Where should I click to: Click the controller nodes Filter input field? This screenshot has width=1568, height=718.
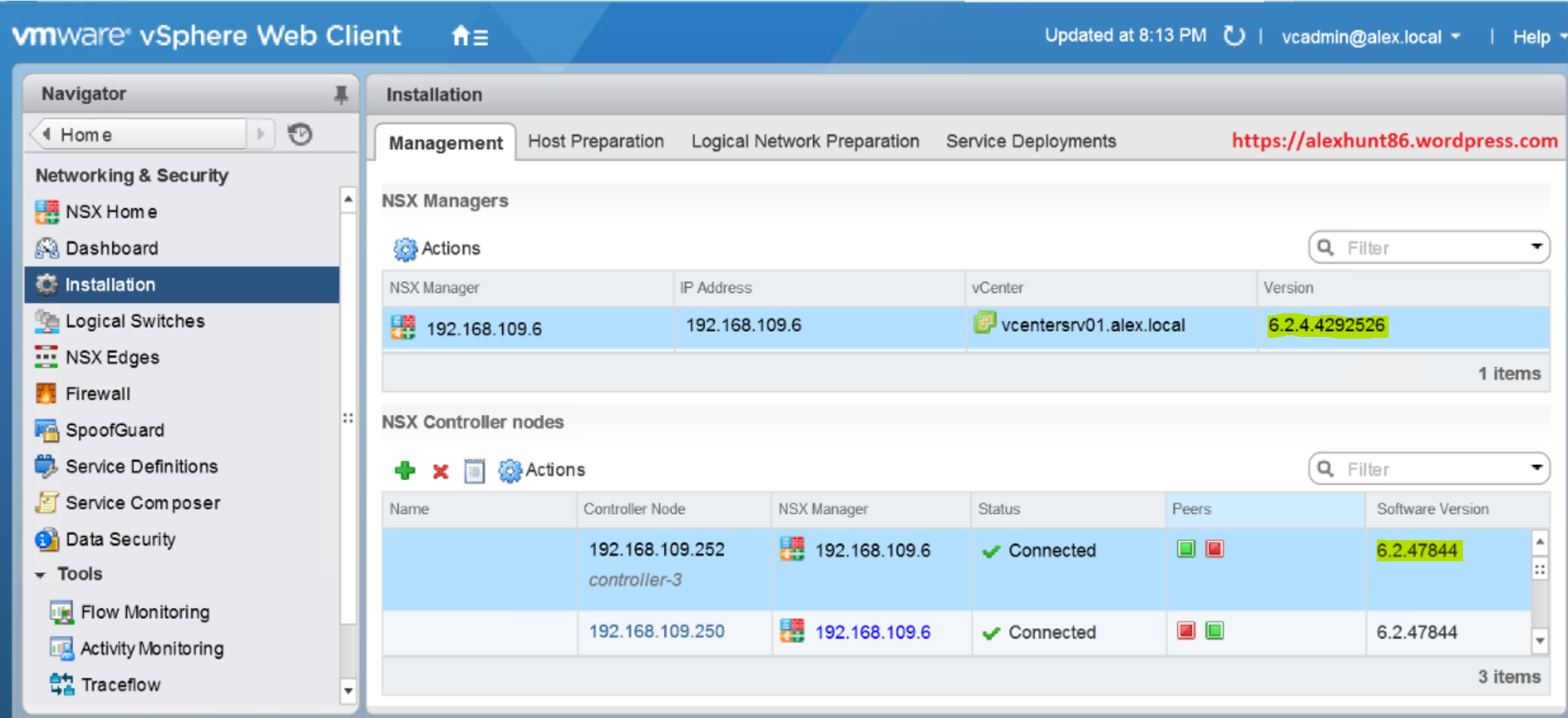click(1430, 469)
